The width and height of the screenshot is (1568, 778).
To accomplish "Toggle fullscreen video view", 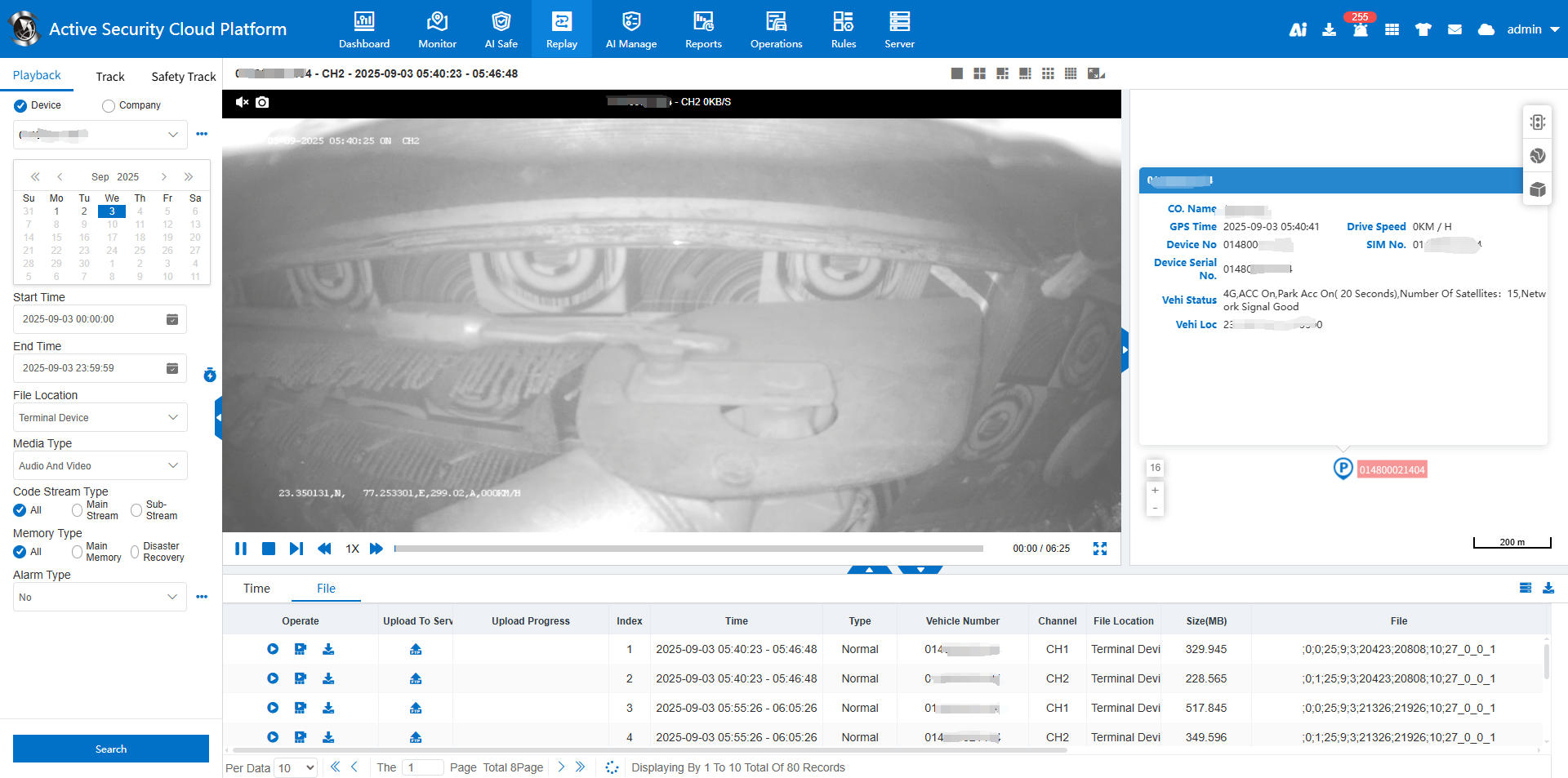I will coord(1100,549).
